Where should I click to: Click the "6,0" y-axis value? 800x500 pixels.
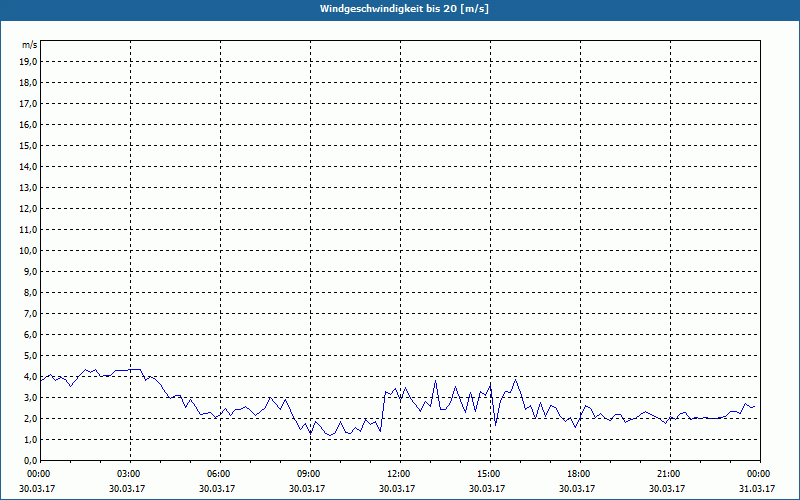(x=30, y=335)
